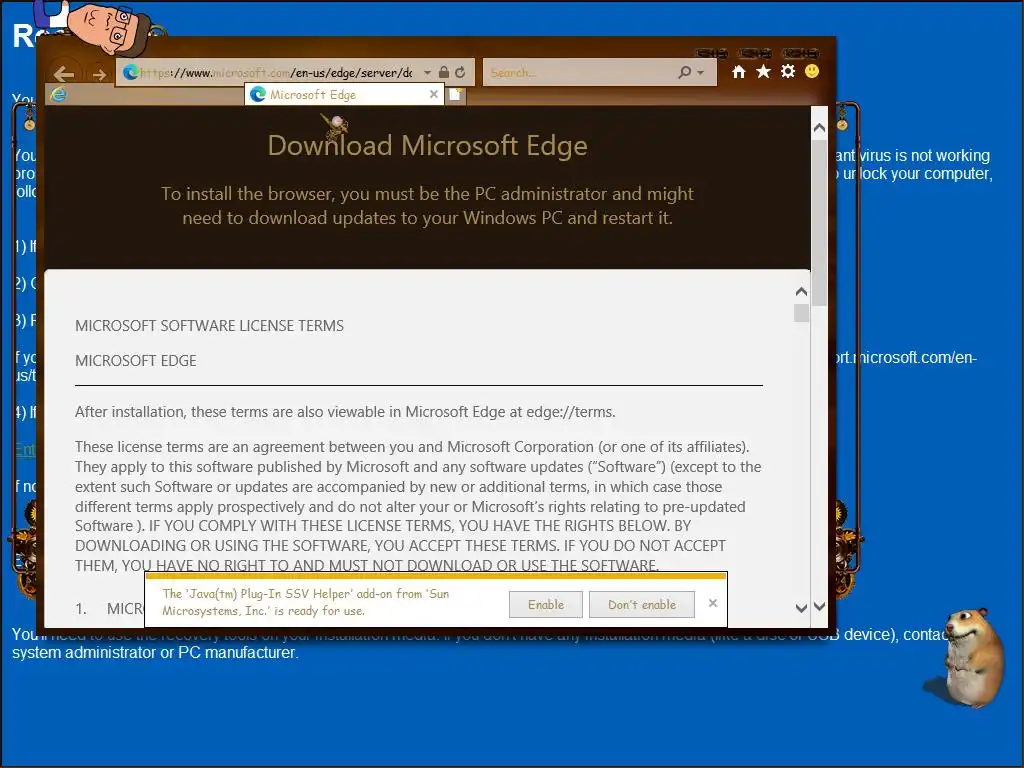Click the Internet Explorer icon on tab row

59,95
